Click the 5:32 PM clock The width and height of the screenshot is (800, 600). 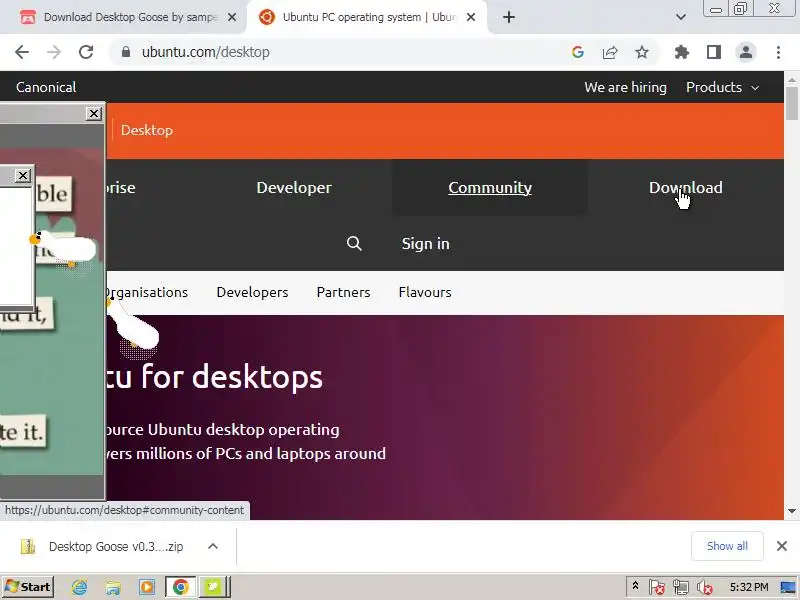(x=748, y=587)
